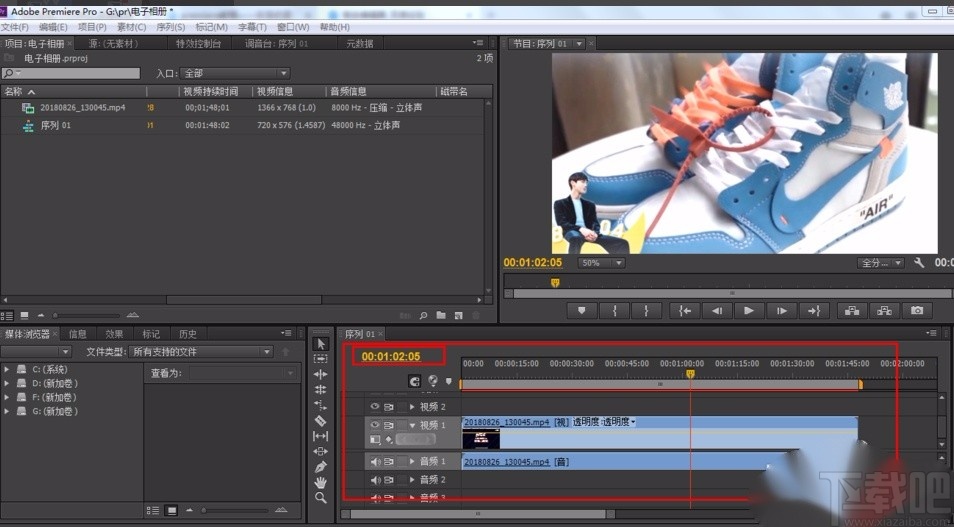This screenshot has width=954, height=527.
Task: Collapse the 视频 1 track
Action: (412, 425)
